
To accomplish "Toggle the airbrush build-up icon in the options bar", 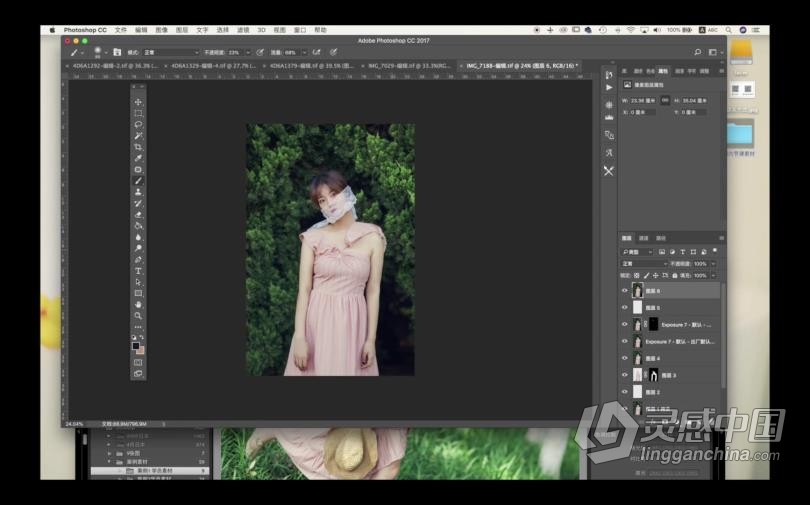I will 317,52.
